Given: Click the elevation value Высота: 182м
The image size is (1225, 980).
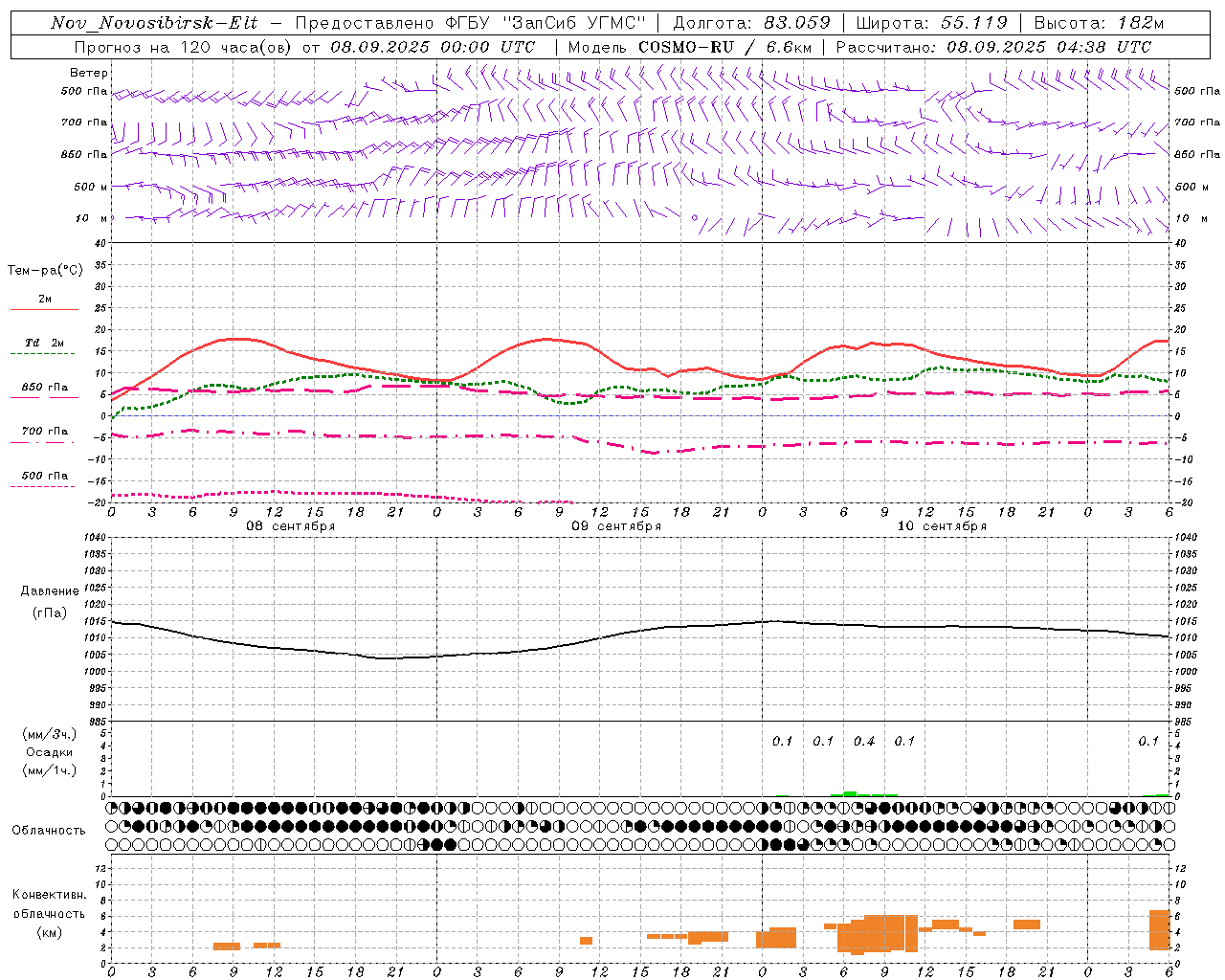Looking at the screenshot, I should click(x=1099, y=23).
